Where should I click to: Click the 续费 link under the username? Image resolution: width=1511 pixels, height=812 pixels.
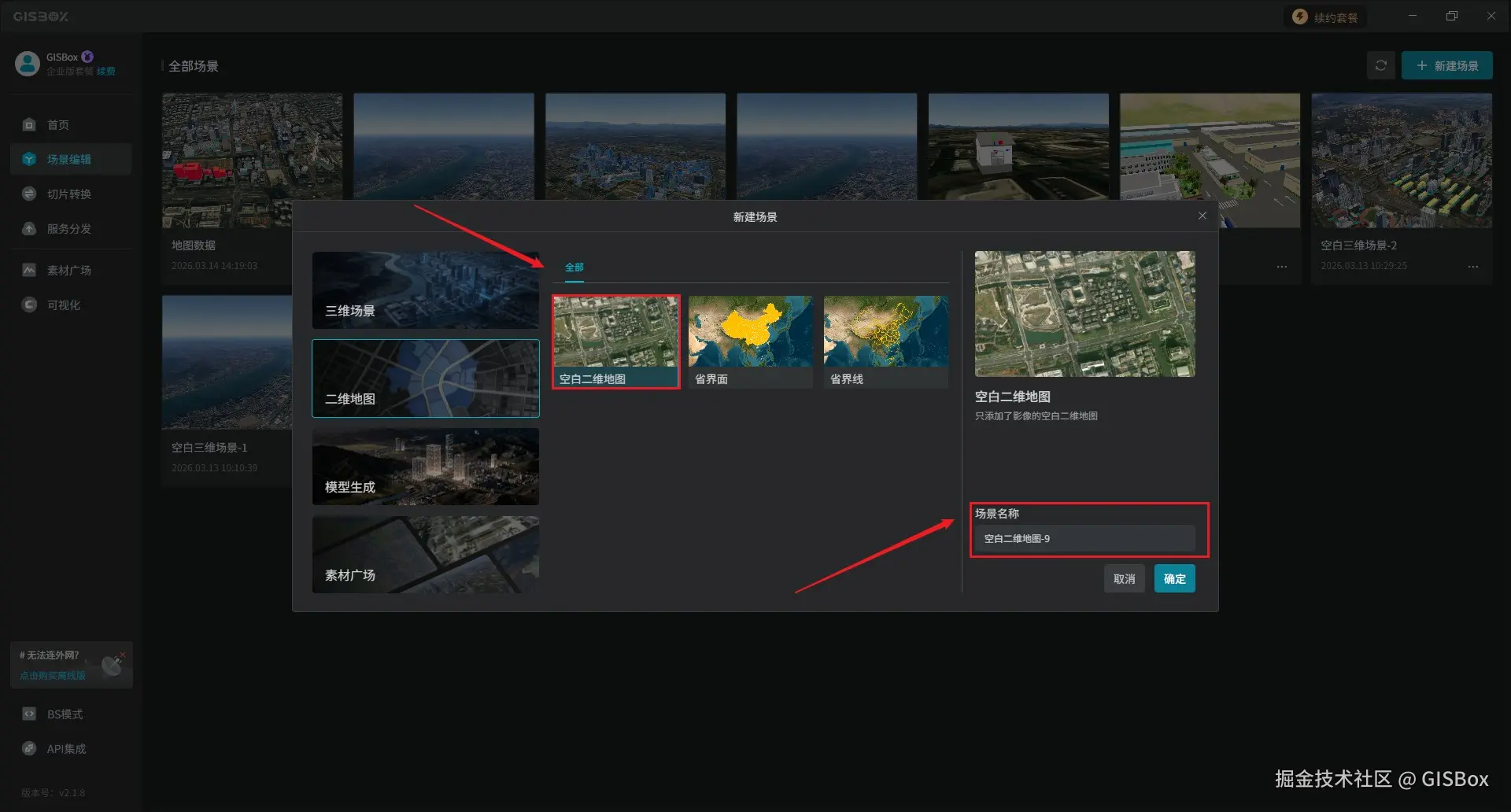pos(106,72)
